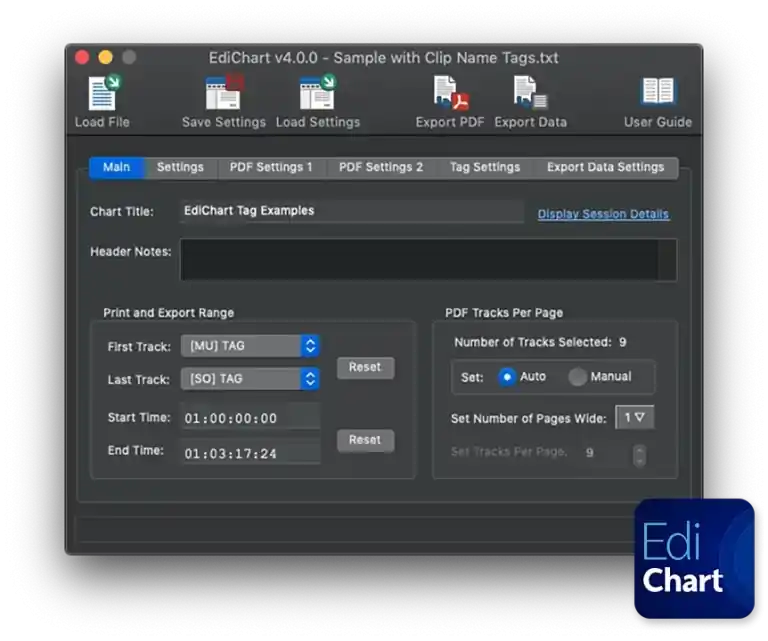Open the Export Data Settings tab
Viewport: 768px width, 641px height.
pyautogui.click(x=605, y=167)
